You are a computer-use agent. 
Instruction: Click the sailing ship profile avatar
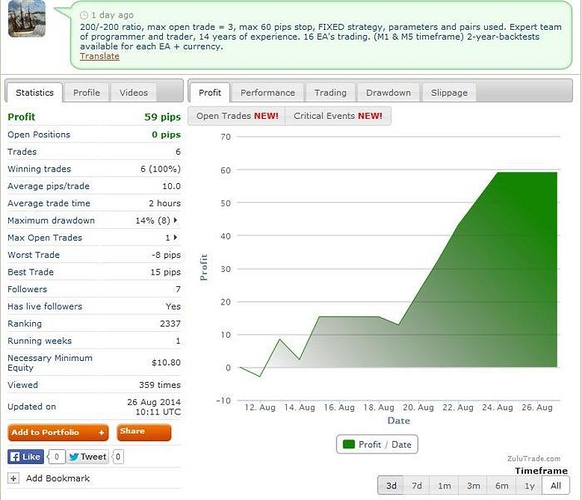pyautogui.click(x=27, y=19)
